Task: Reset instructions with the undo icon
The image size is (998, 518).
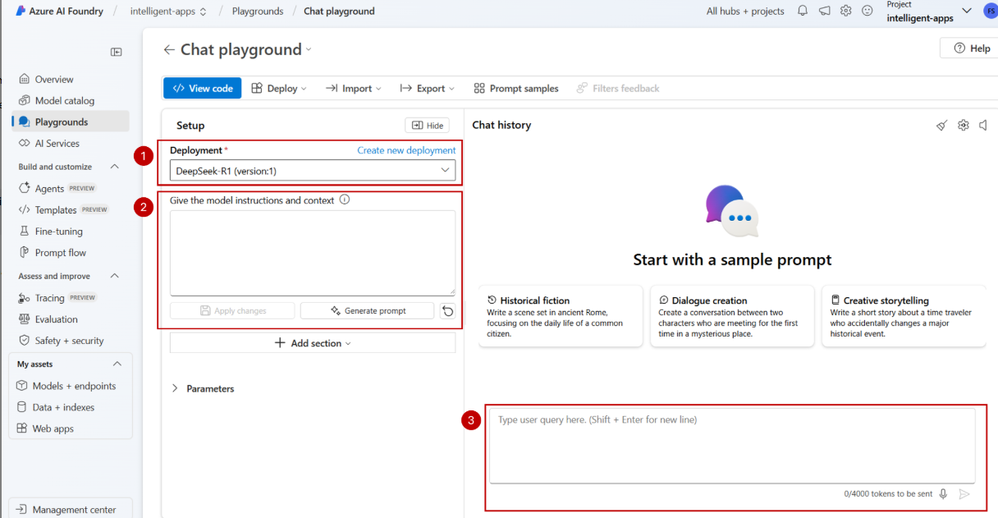Action: 448,311
